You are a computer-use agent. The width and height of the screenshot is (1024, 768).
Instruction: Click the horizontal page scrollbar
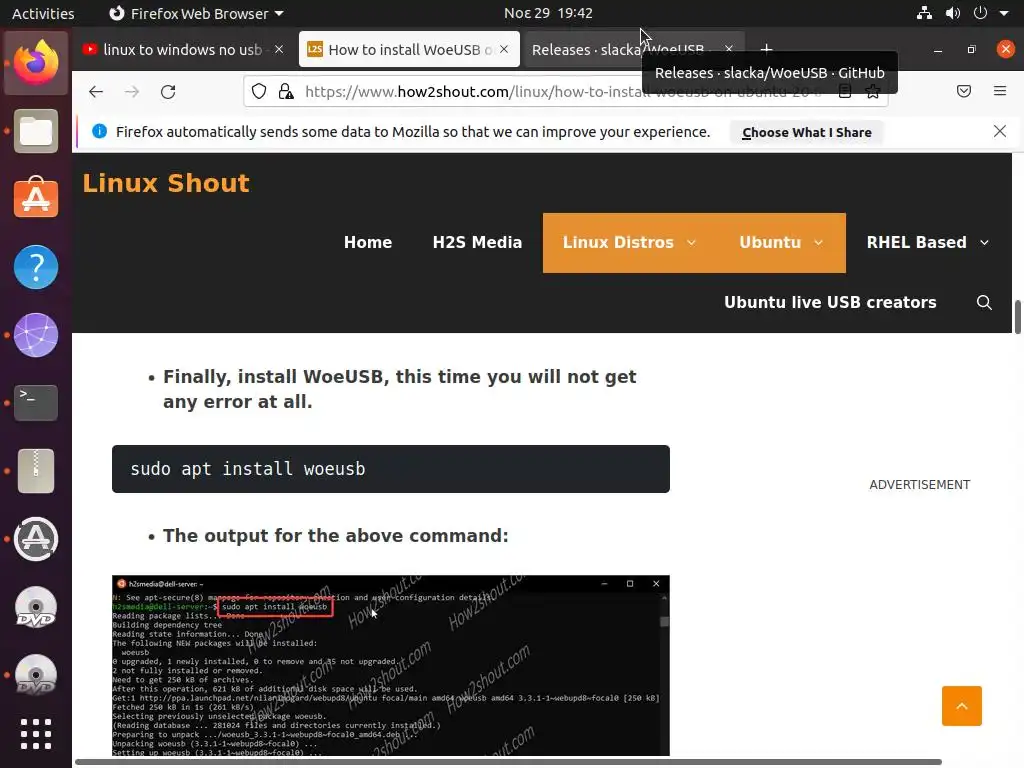tap(508, 762)
